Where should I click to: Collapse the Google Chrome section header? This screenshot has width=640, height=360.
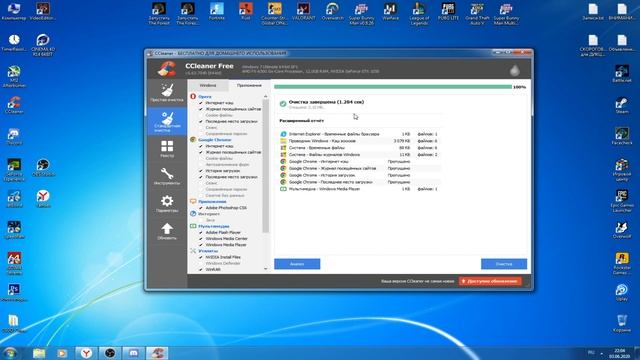(215, 140)
